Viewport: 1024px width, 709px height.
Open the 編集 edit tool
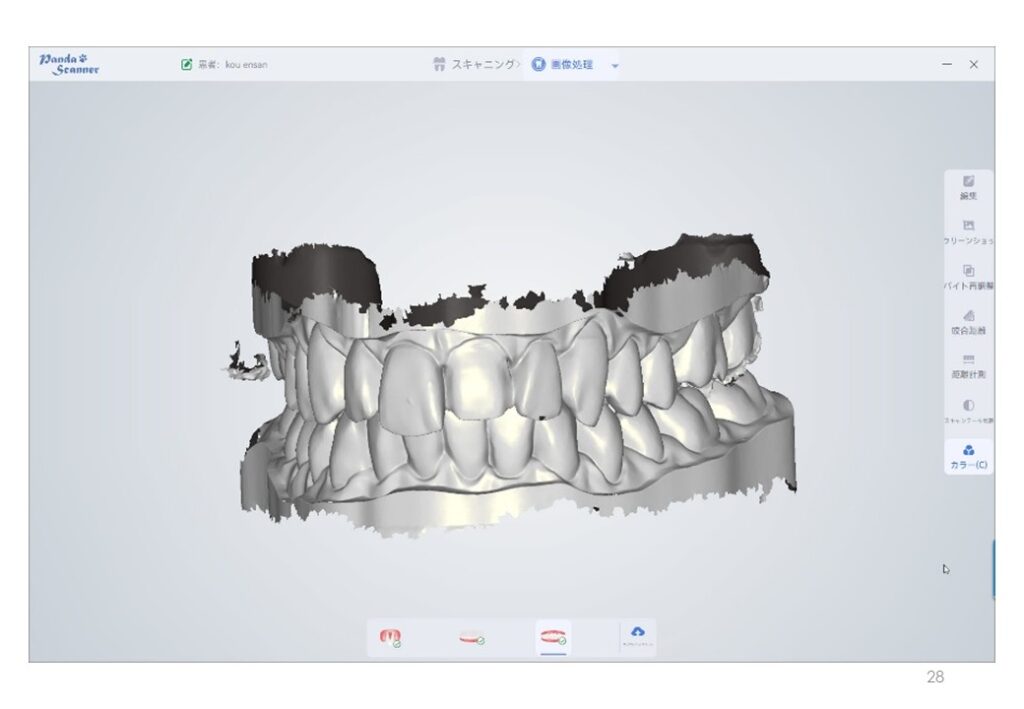(x=968, y=187)
